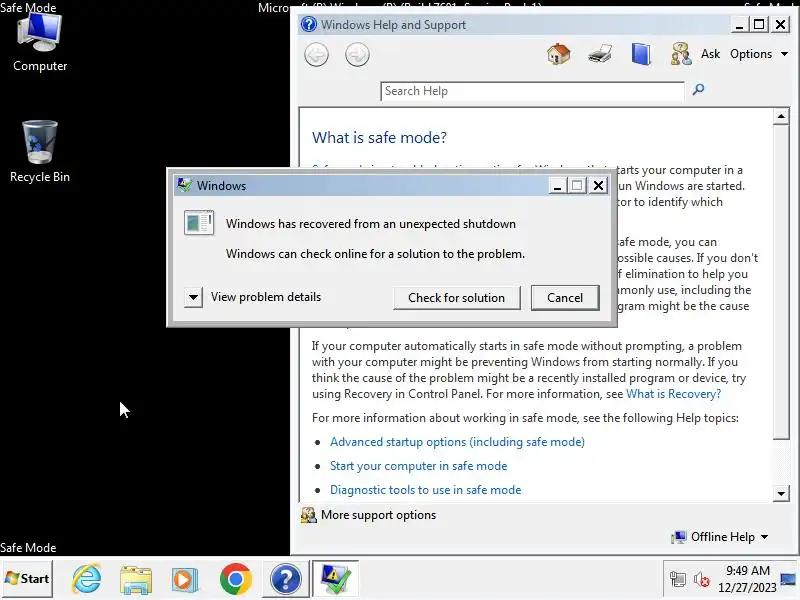The height and width of the screenshot is (600, 800).
Task: Cancel the unexpected shutdown dialog
Action: pyautogui.click(x=565, y=297)
